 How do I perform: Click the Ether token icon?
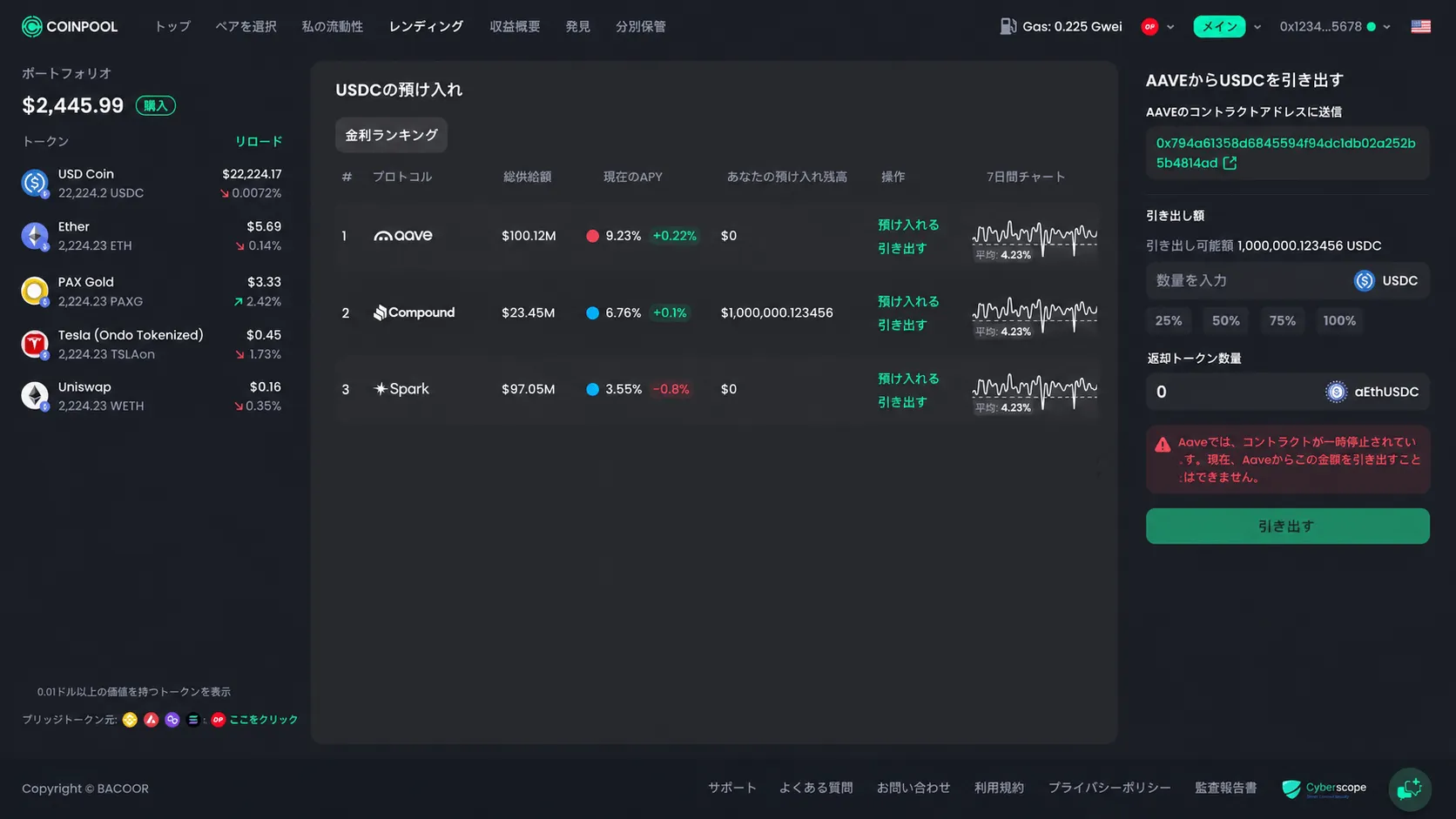click(x=35, y=236)
